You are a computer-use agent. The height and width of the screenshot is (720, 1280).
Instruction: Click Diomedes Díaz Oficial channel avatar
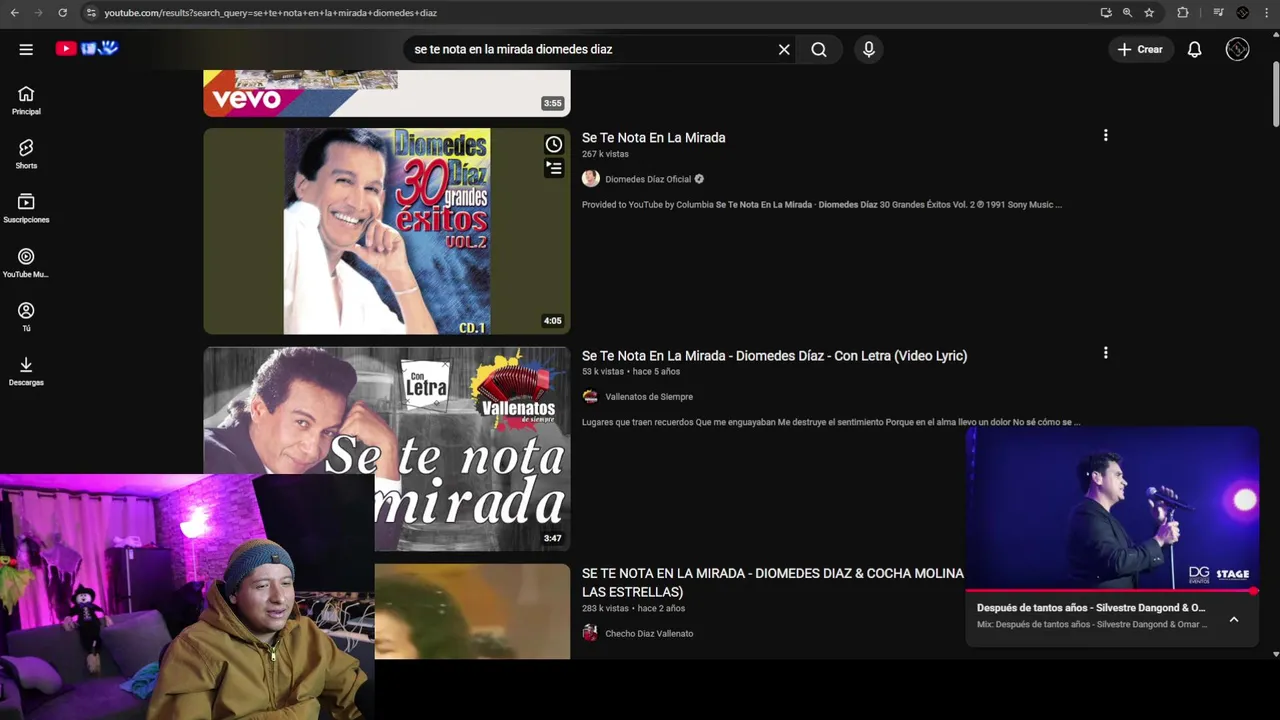tap(590, 179)
